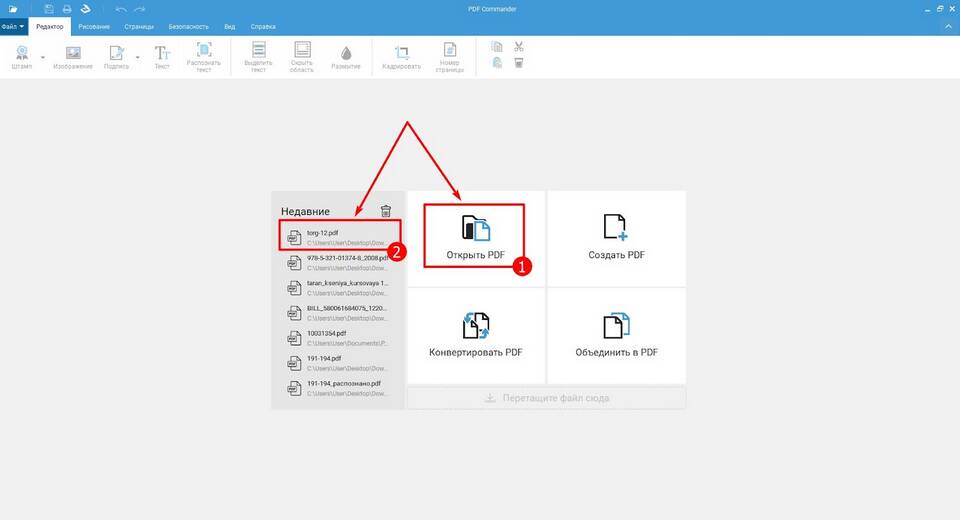Click the Открыть PDF tile
Viewport: 960px width, 520px height.
pos(476,238)
